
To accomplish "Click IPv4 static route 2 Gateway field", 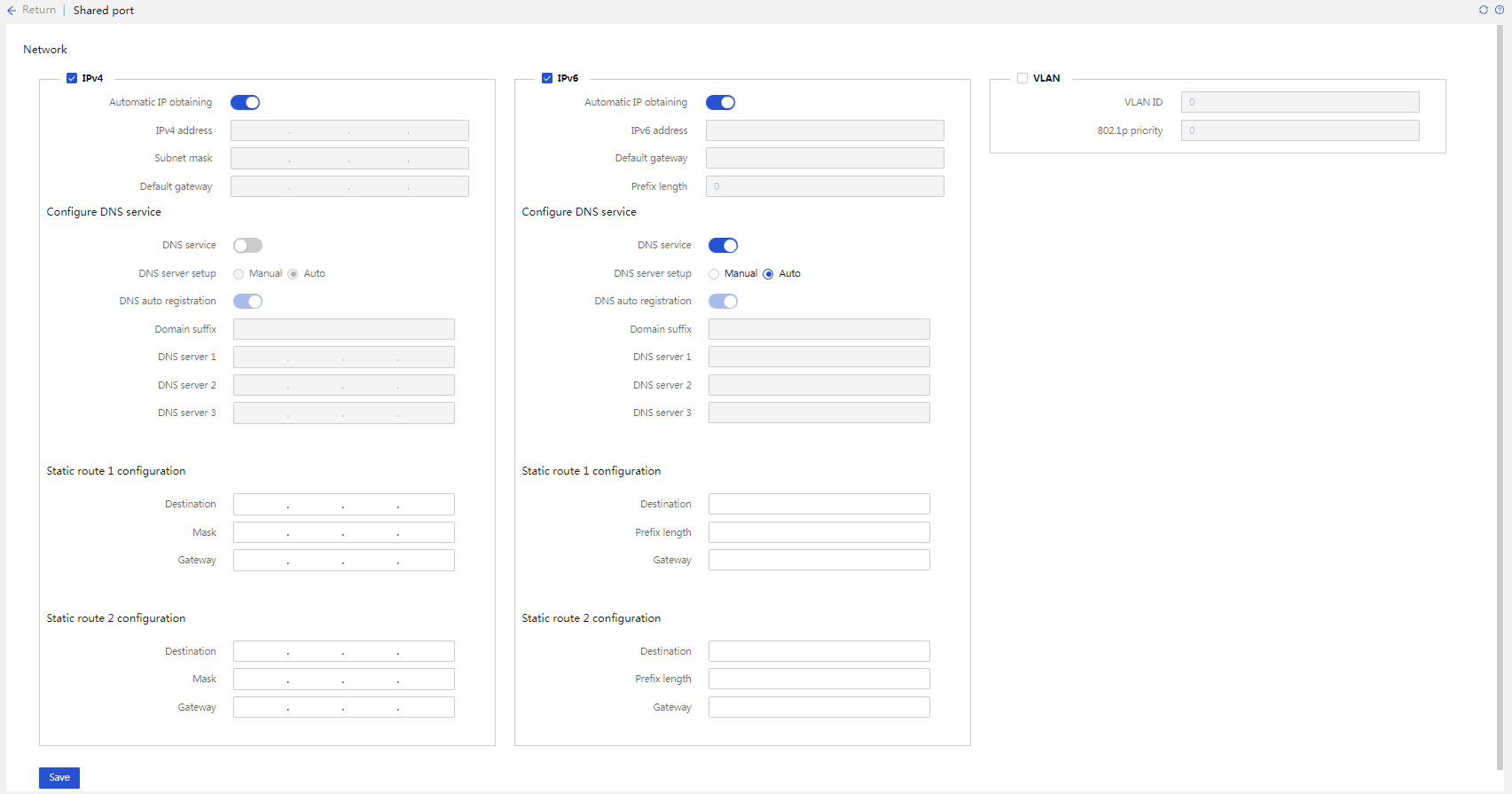I will [344, 707].
